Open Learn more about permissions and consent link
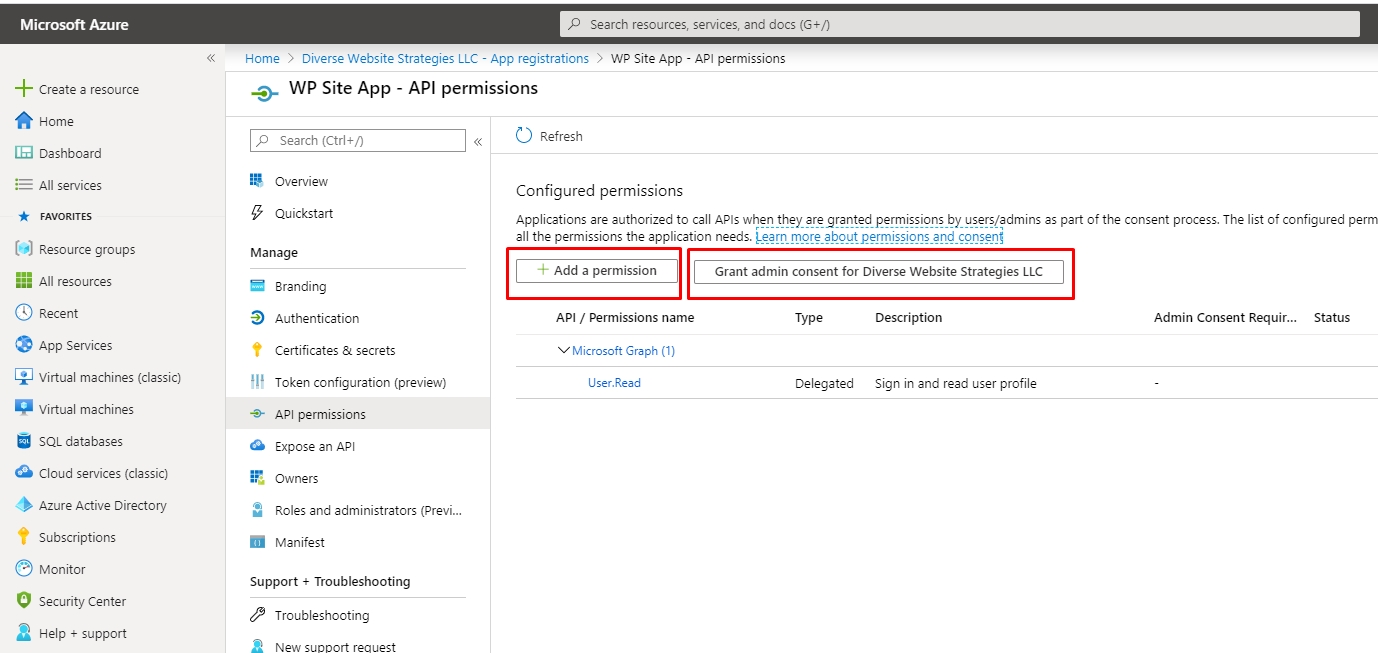Image resolution: width=1378 pixels, height=653 pixels. click(x=879, y=237)
